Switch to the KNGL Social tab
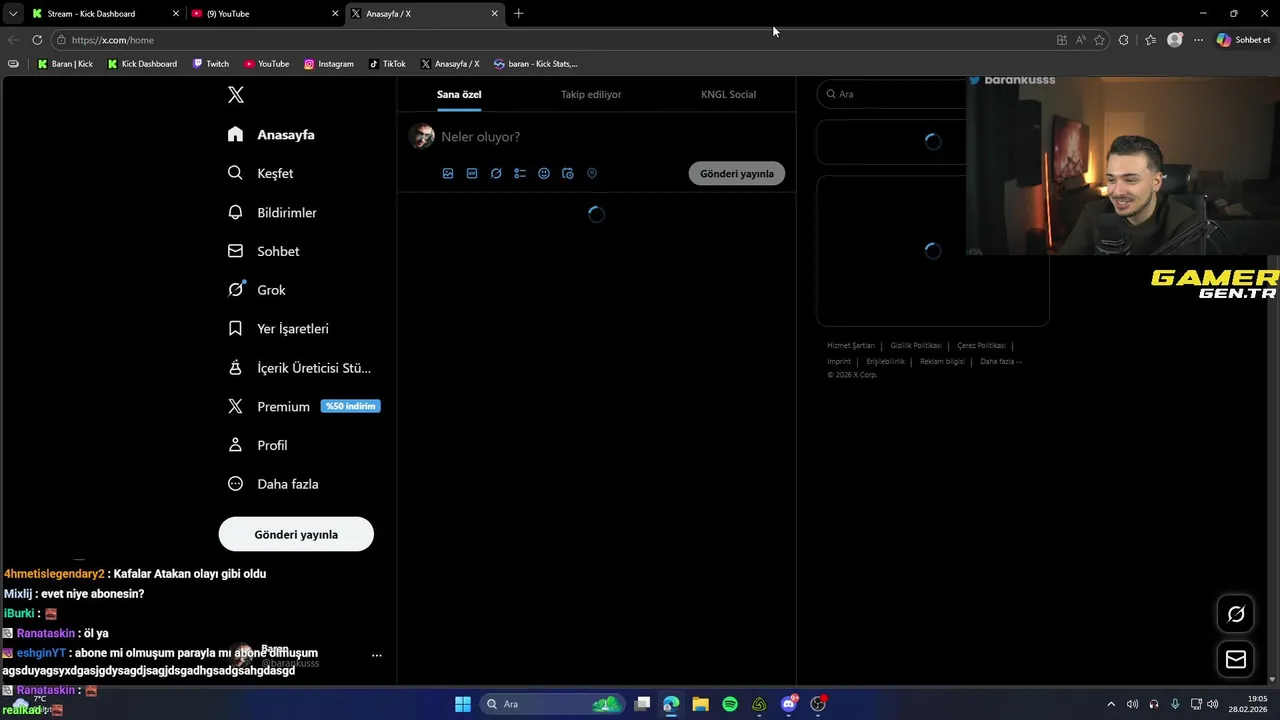The width and height of the screenshot is (1280, 720). click(728, 94)
